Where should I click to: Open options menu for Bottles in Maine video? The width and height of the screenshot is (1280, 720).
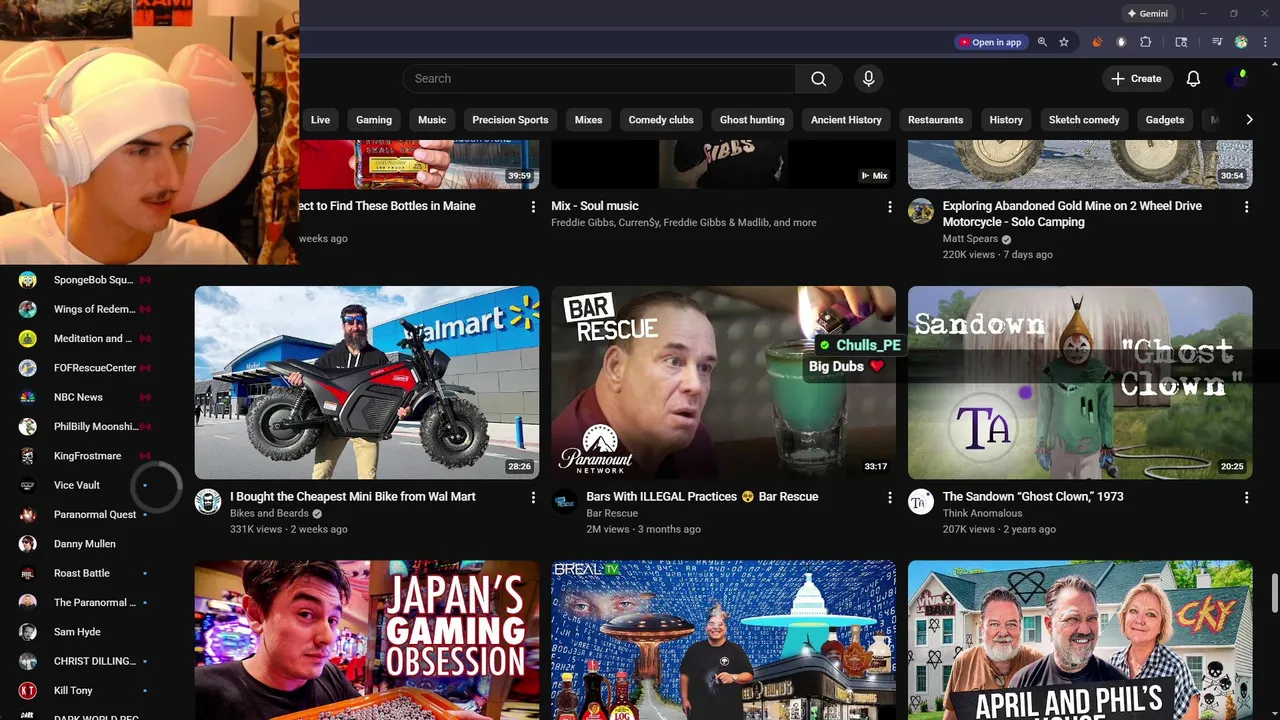click(533, 207)
